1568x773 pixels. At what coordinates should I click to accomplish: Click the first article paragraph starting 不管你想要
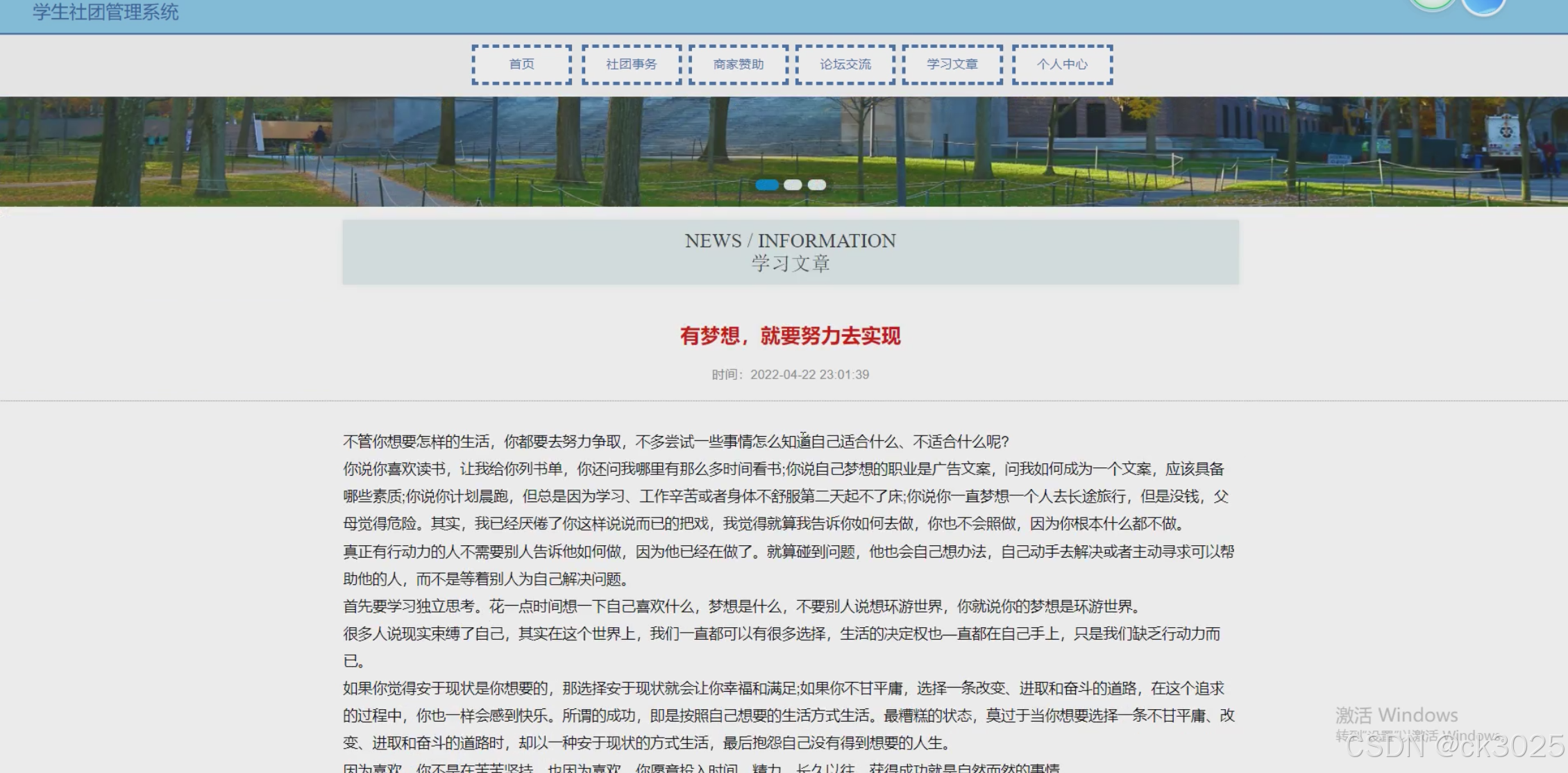point(675,442)
